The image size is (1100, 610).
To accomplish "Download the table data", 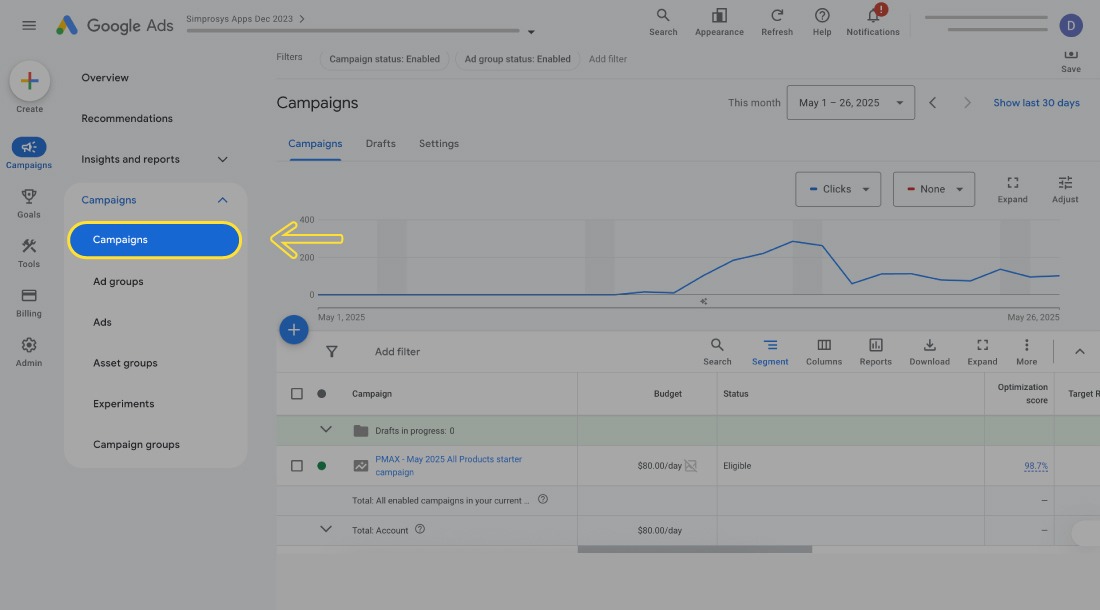I will click(930, 352).
